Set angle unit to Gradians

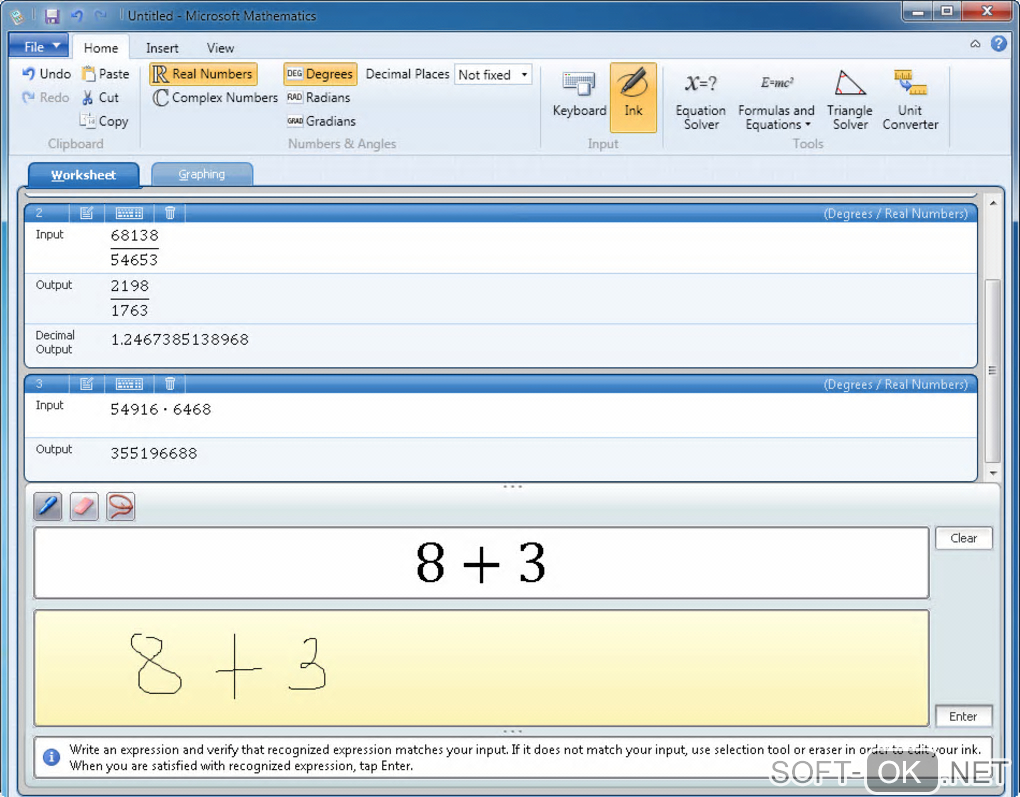point(321,121)
